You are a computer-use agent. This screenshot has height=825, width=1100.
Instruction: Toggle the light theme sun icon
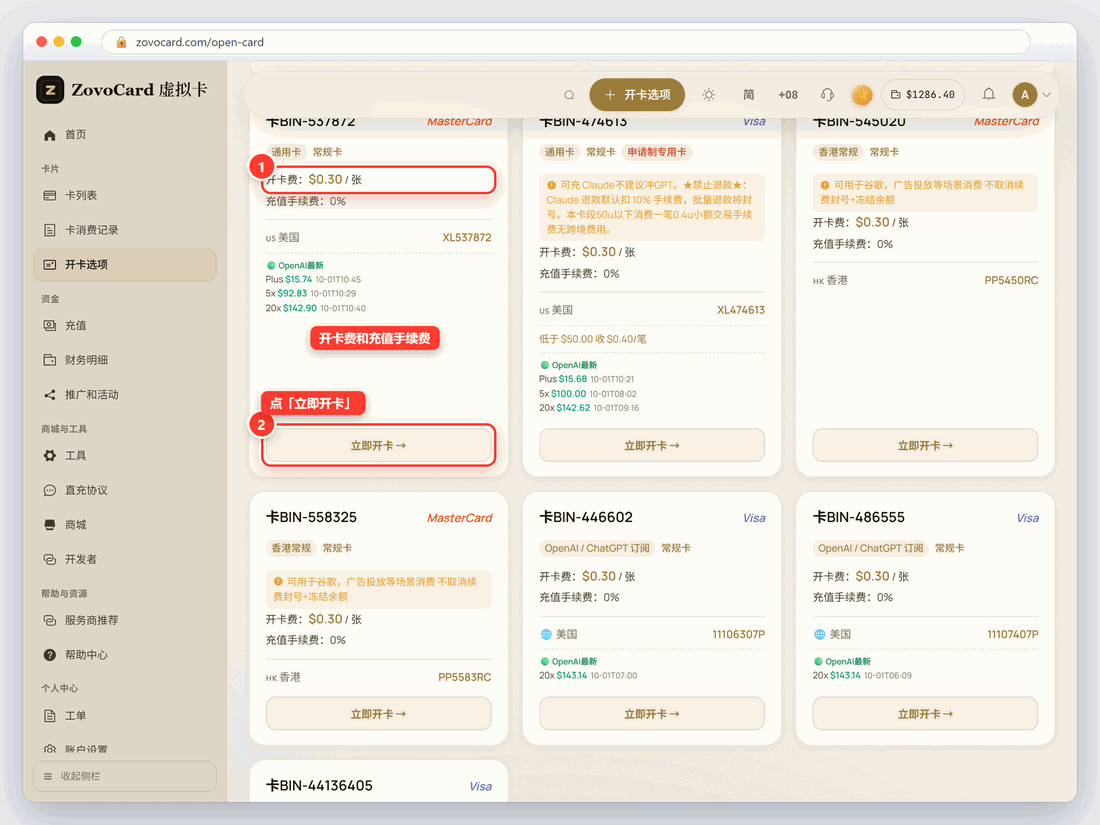tap(709, 95)
